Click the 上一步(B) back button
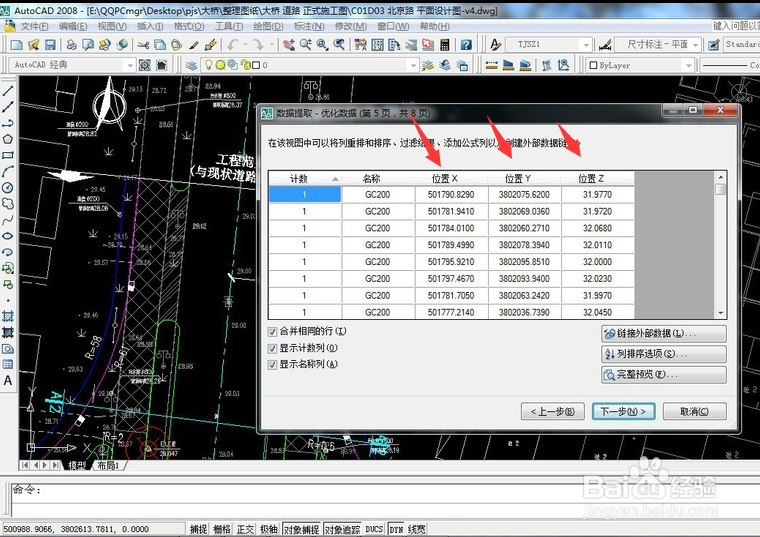Screen dimensions: 760x537 (x=553, y=411)
